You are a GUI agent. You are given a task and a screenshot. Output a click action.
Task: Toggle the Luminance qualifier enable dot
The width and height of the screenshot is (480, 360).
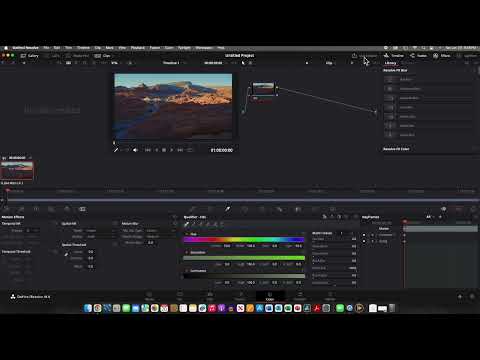coord(187,271)
